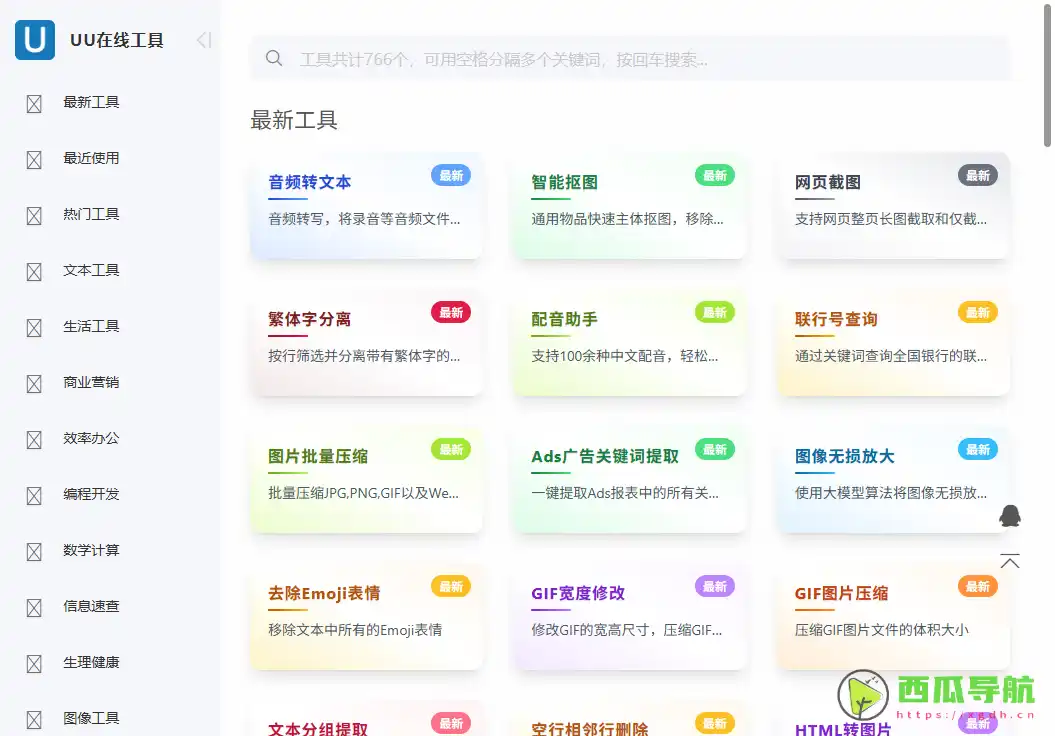Click the back-to-top arrow icon
Image resolution: width=1055 pixels, height=736 pixels.
1010,561
